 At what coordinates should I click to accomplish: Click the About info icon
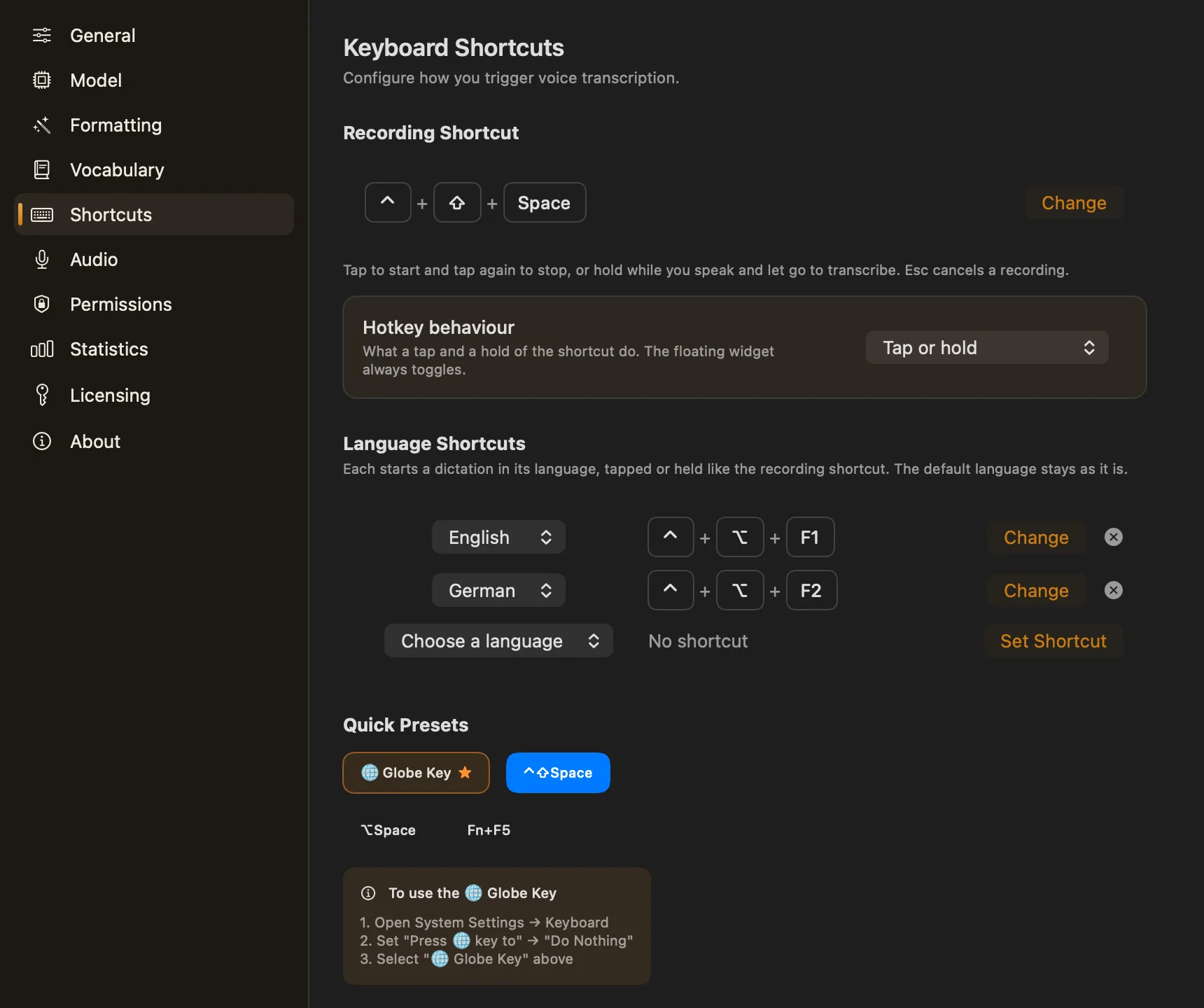pyautogui.click(x=42, y=441)
